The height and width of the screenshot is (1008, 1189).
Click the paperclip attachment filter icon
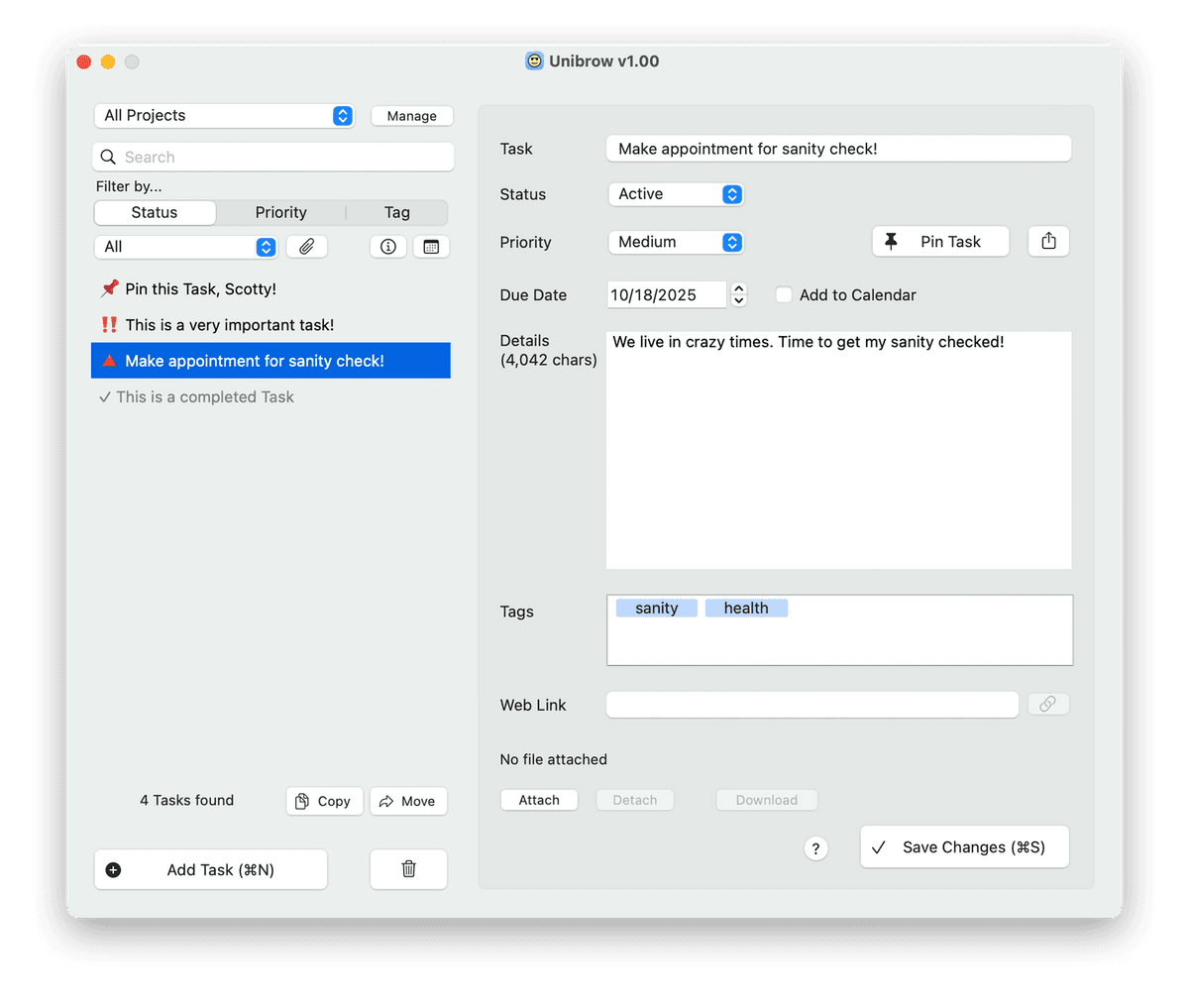point(307,247)
